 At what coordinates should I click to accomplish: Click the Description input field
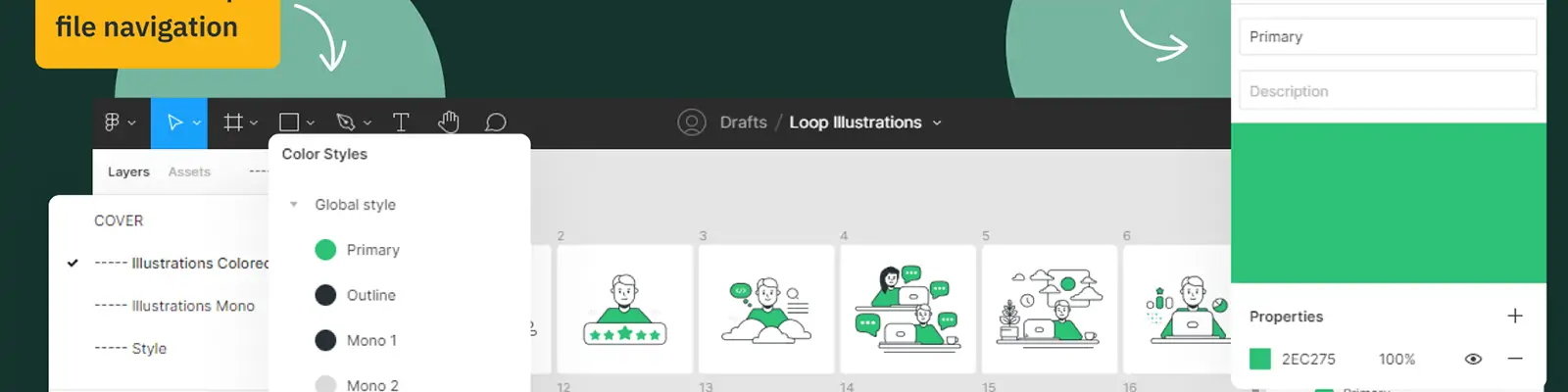point(1387,91)
